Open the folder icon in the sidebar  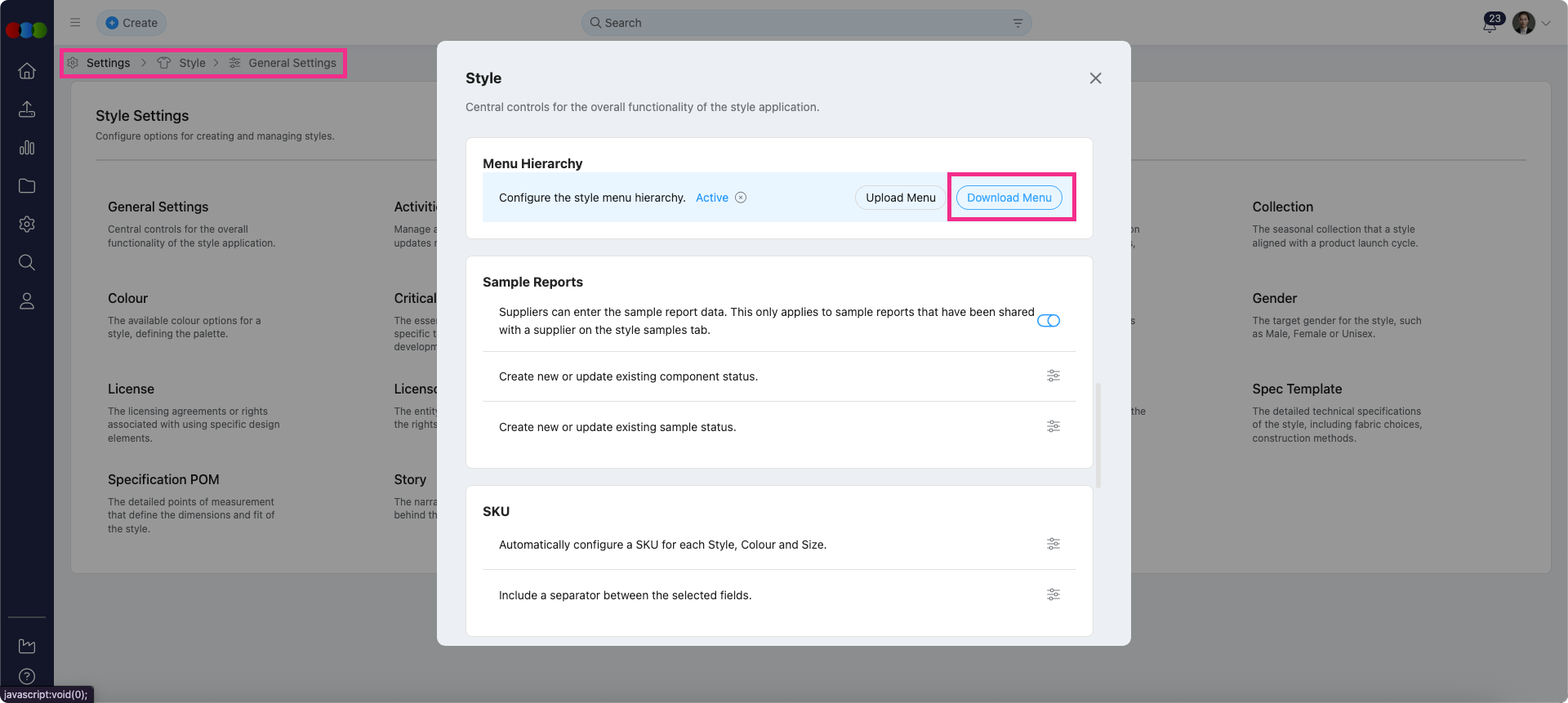[x=27, y=186]
